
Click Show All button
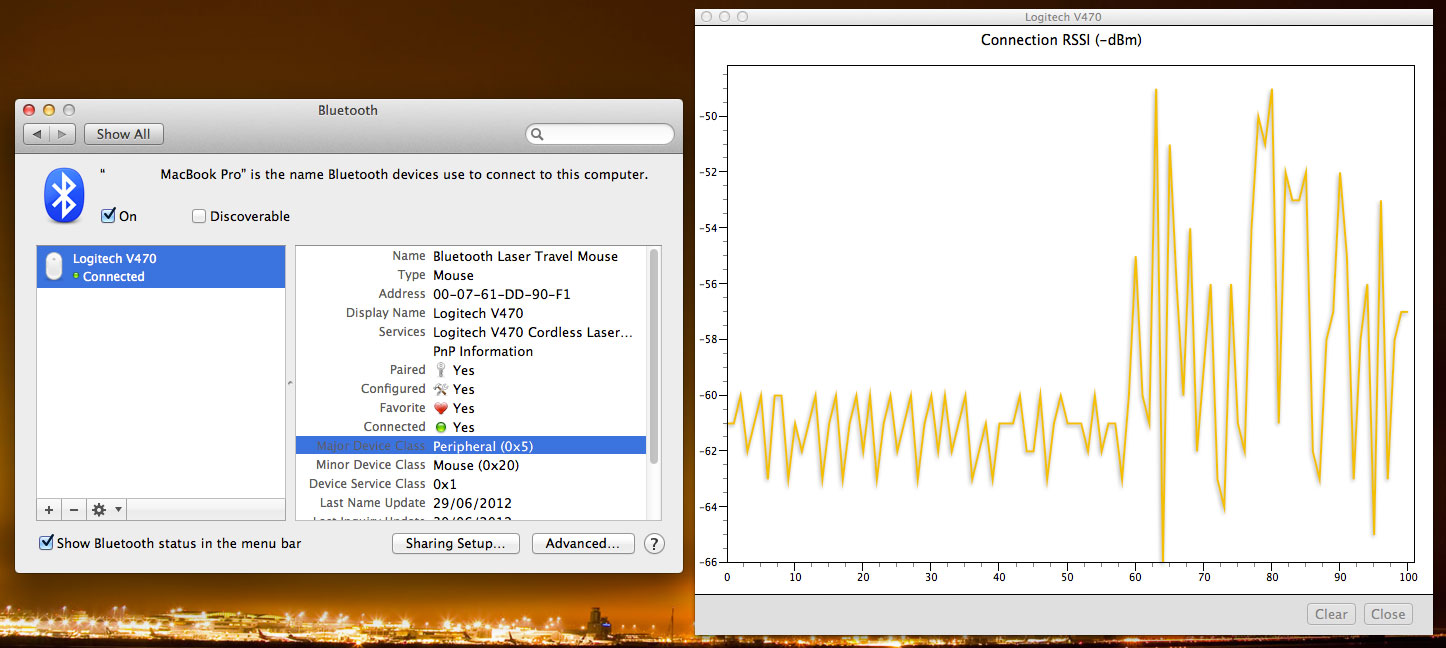click(x=124, y=134)
